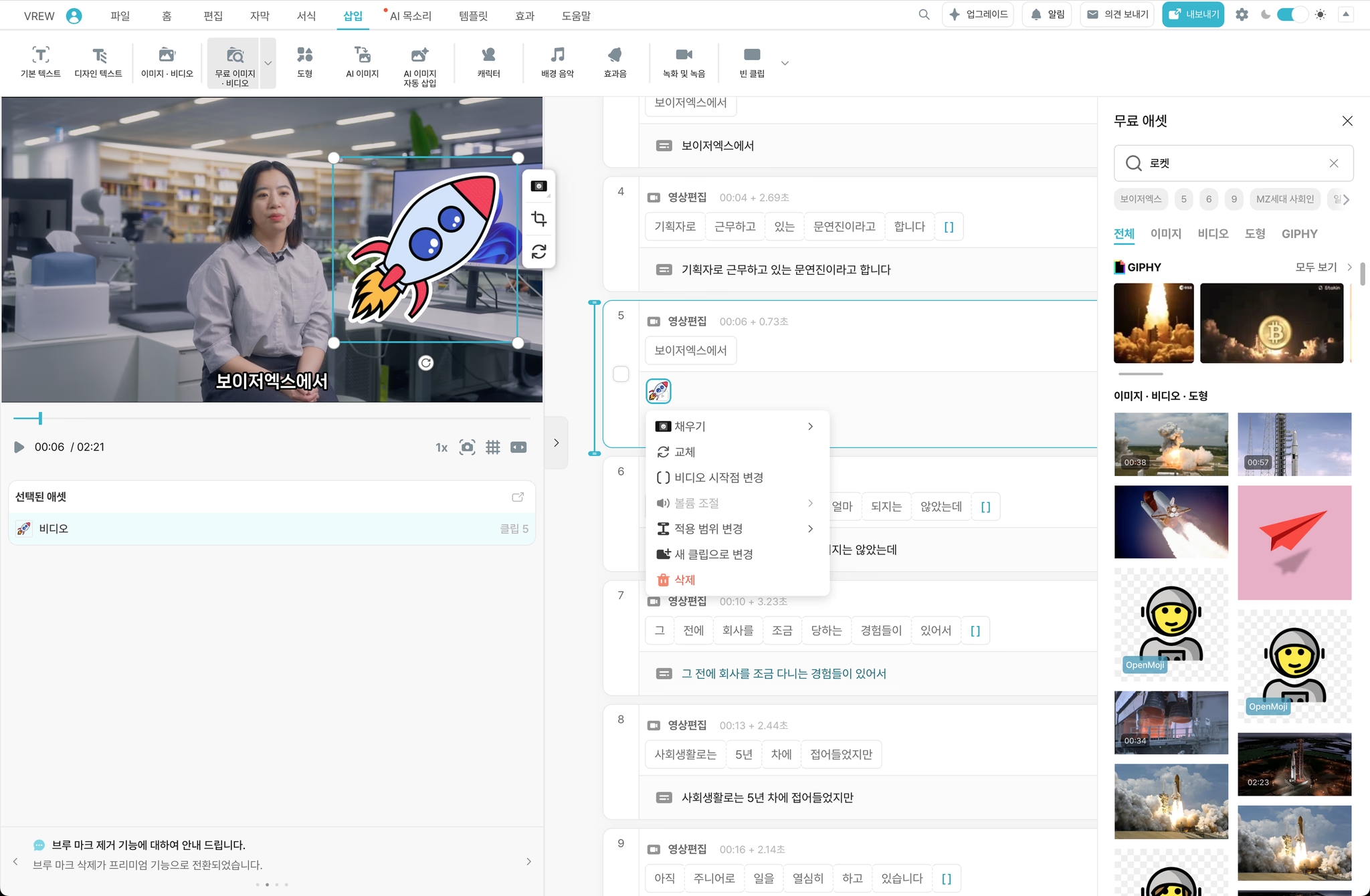Click the settings gear icon
This screenshot has width=1370, height=896.
[x=1242, y=14]
